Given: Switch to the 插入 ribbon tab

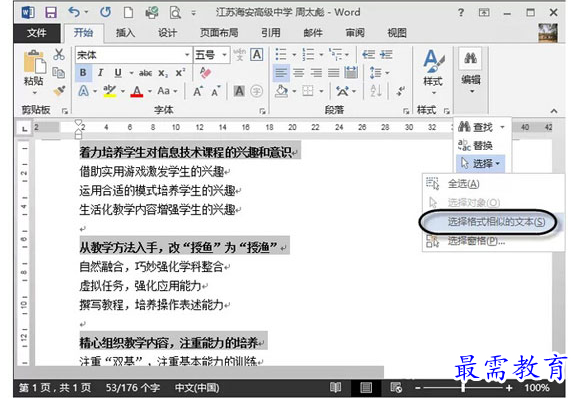Looking at the screenshot, I should [125, 33].
